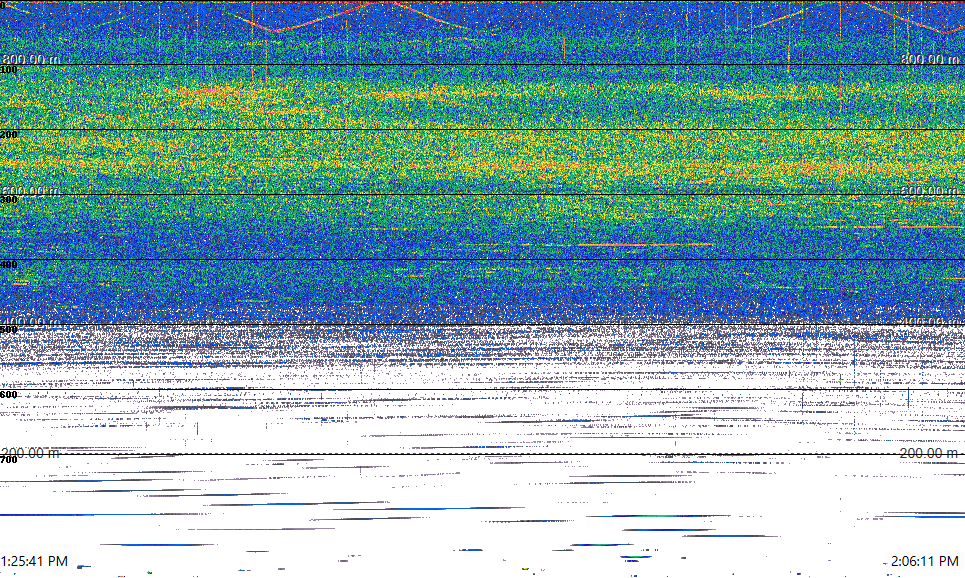The width and height of the screenshot is (965, 578).
Task: Select the 100 depth gridline label
Action: (9, 70)
